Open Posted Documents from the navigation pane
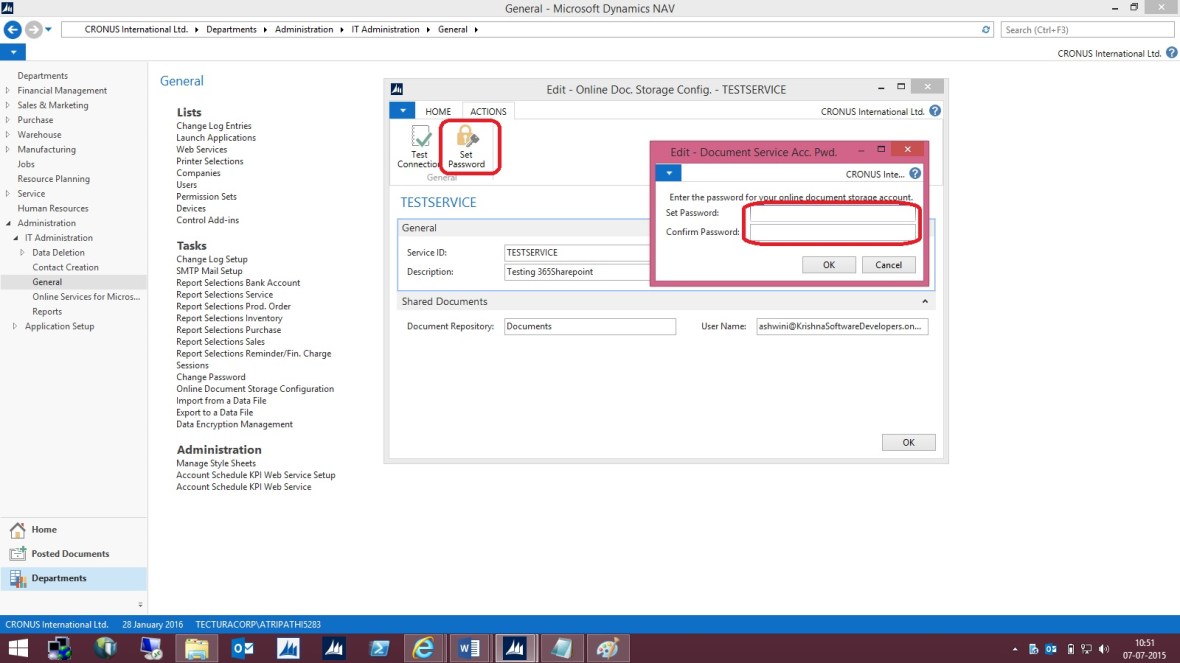The image size is (1180, 663). pos(60,553)
